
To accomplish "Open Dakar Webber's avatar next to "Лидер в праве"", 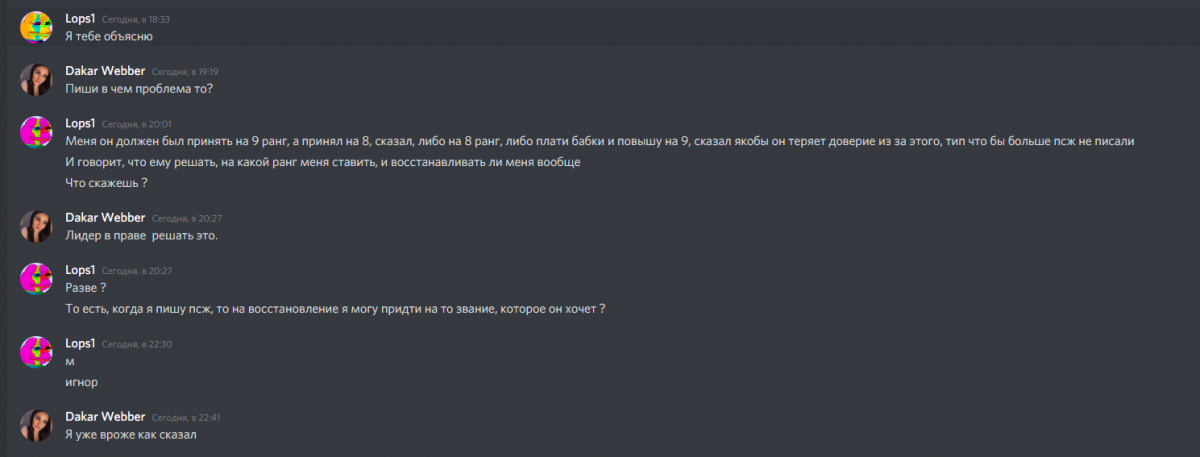I will tap(36, 226).
